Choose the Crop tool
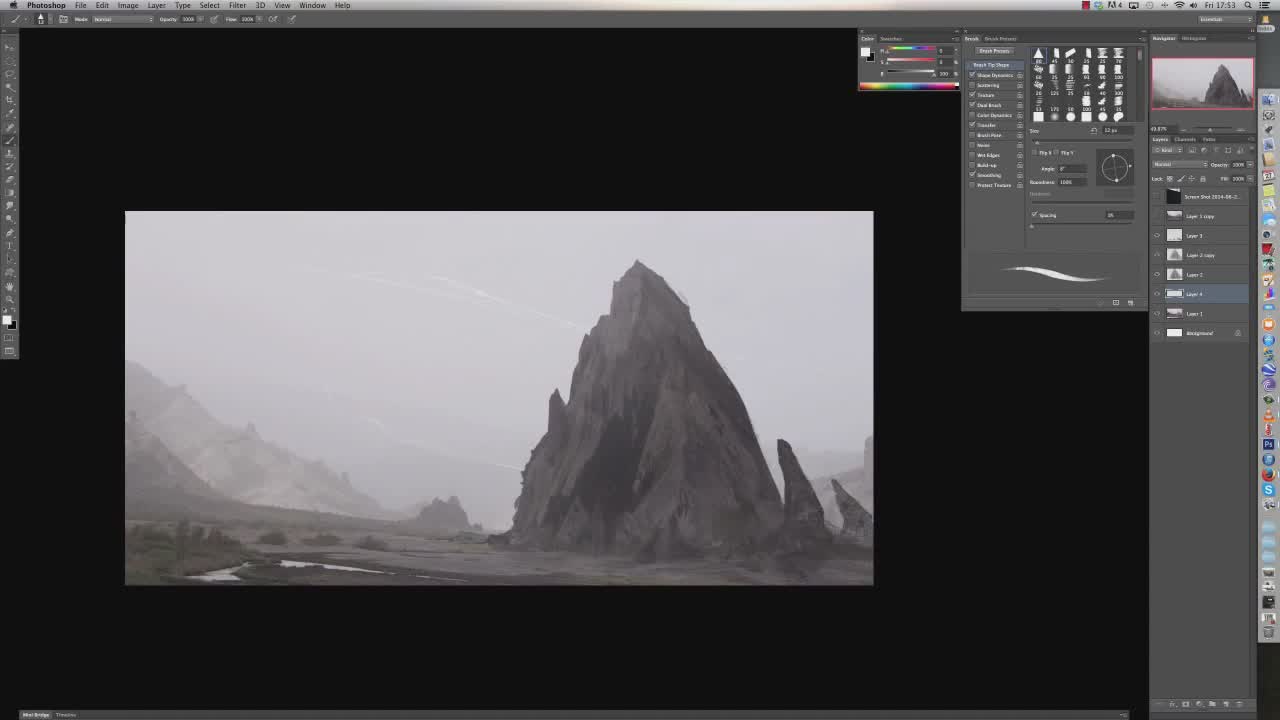This screenshot has width=1280, height=720. 10,100
